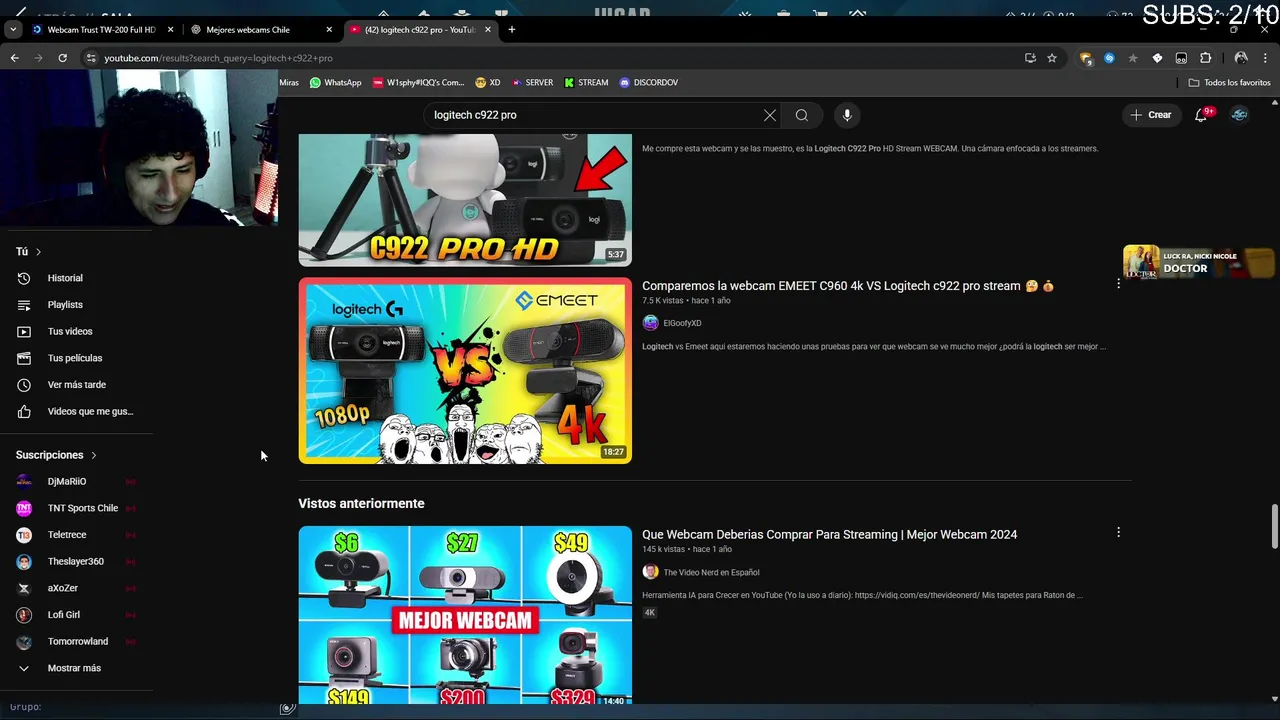This screenshot has height=720, width=1280.
Task: Bookmark this page with the star
Action: (x=1052, y=58)
